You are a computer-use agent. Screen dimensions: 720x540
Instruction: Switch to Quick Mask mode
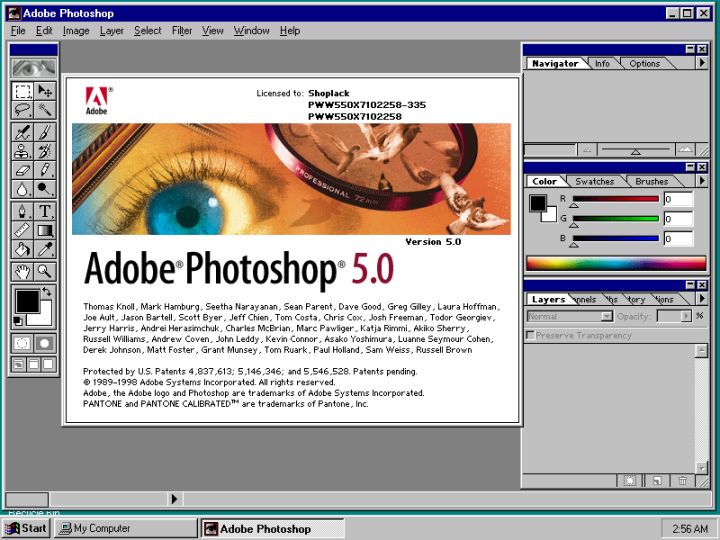(45, 343)
